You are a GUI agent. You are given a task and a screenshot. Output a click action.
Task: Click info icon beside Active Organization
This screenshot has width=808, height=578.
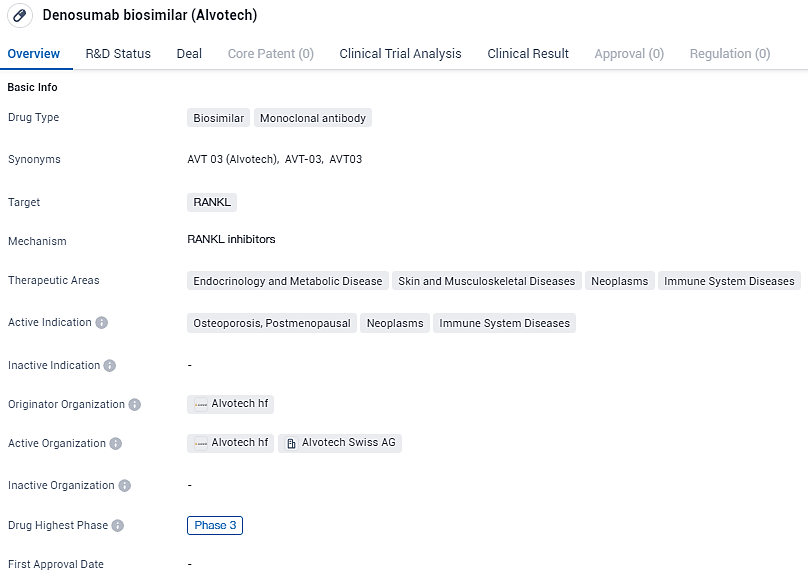pos(116,444)
